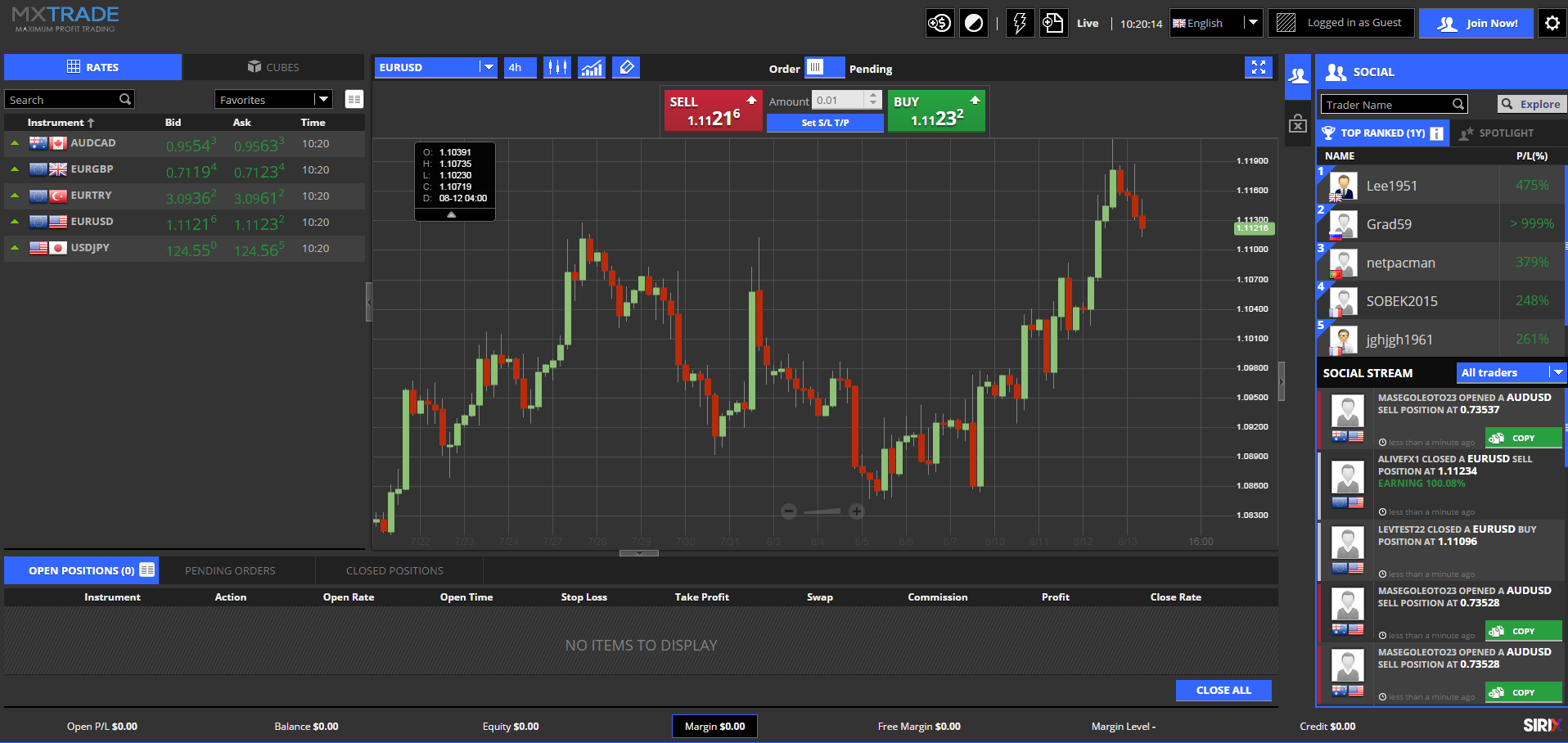Open the settings gear
The image size is (1568, 743).
1552,23
